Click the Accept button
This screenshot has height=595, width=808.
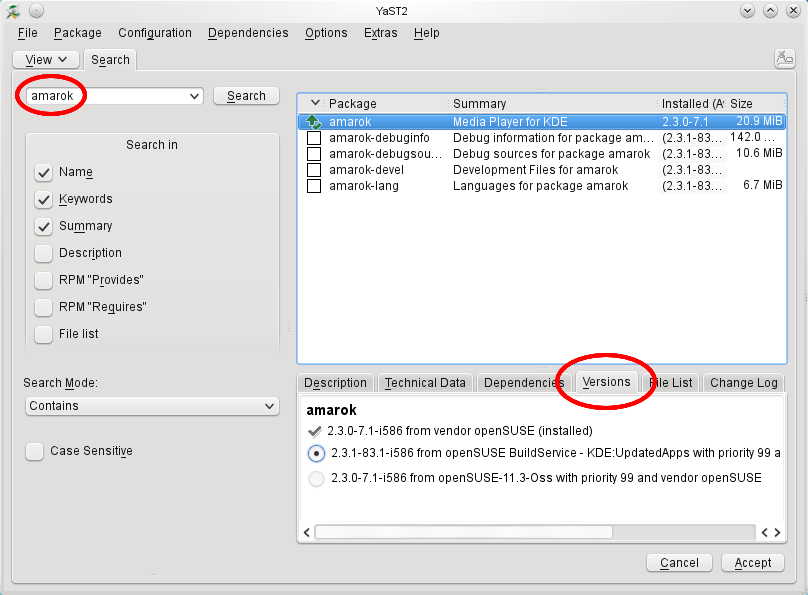pos(752,563)
